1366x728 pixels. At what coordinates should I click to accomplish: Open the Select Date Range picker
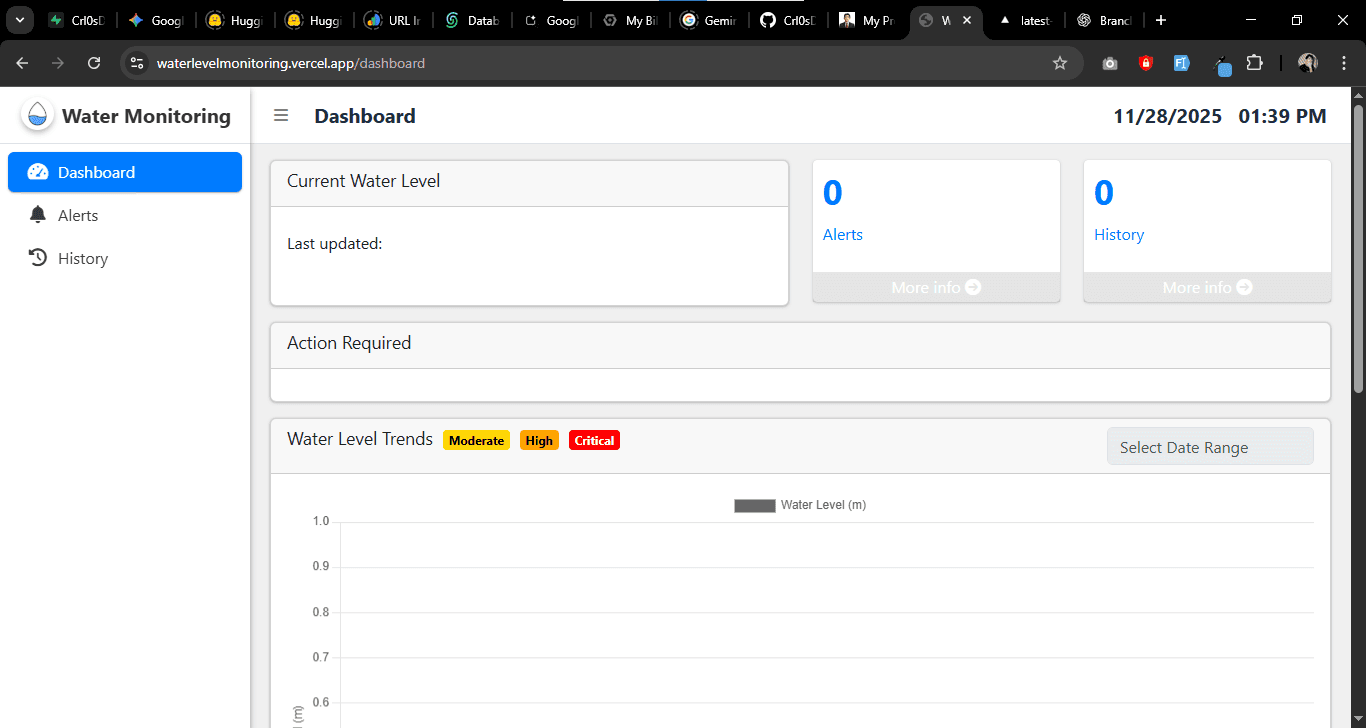[1210, 446]
